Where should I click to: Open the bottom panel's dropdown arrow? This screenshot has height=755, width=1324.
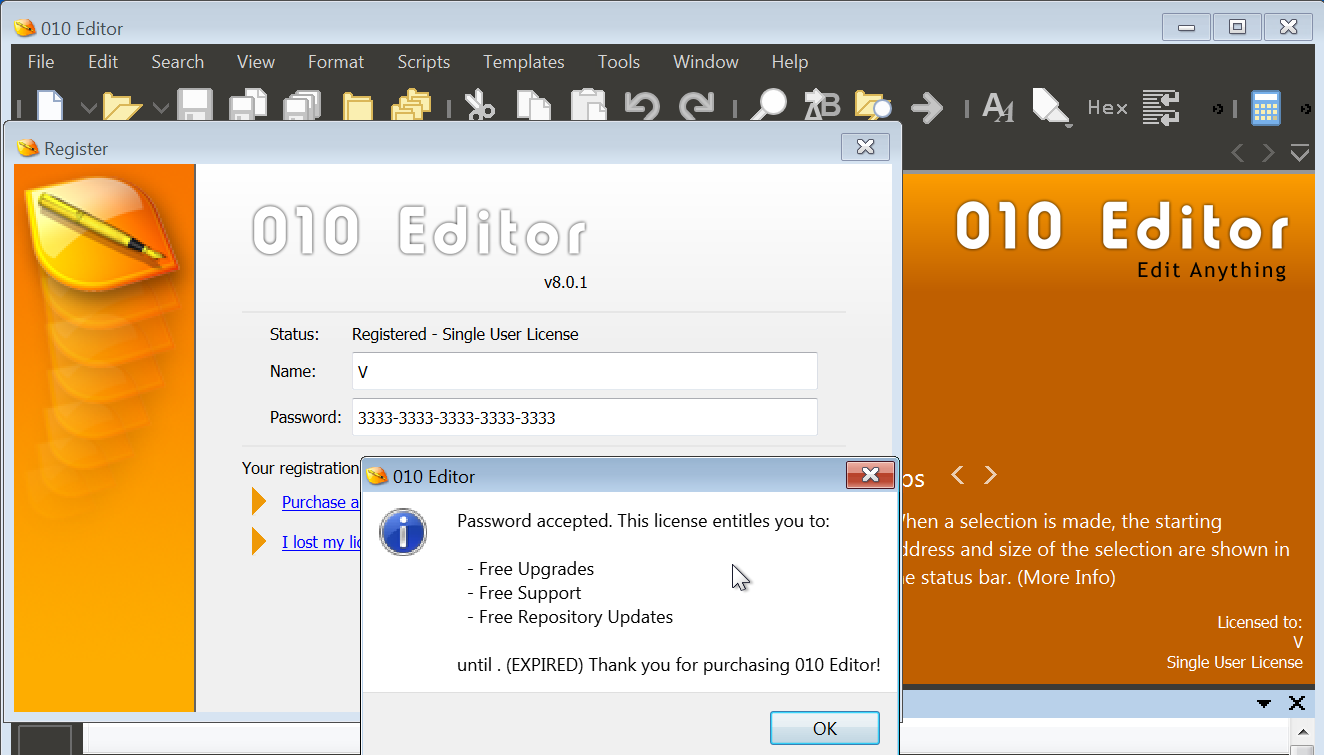(1264, 703)
